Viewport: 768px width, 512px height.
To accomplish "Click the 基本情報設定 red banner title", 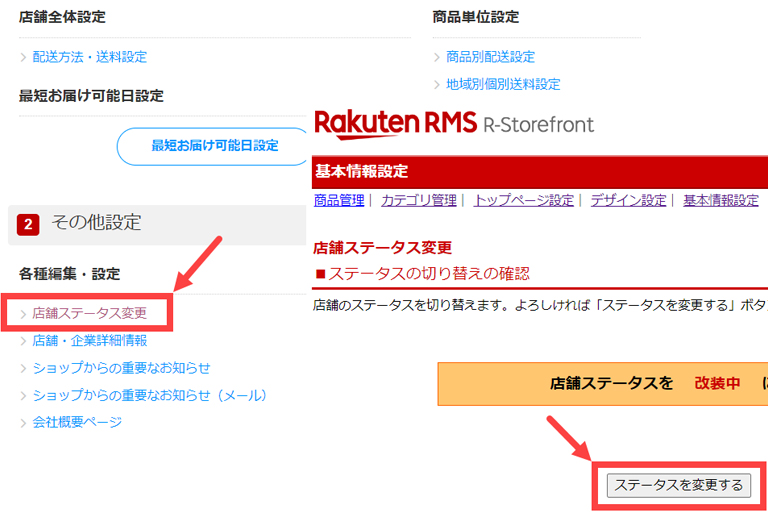I will (x=361, y=171).
